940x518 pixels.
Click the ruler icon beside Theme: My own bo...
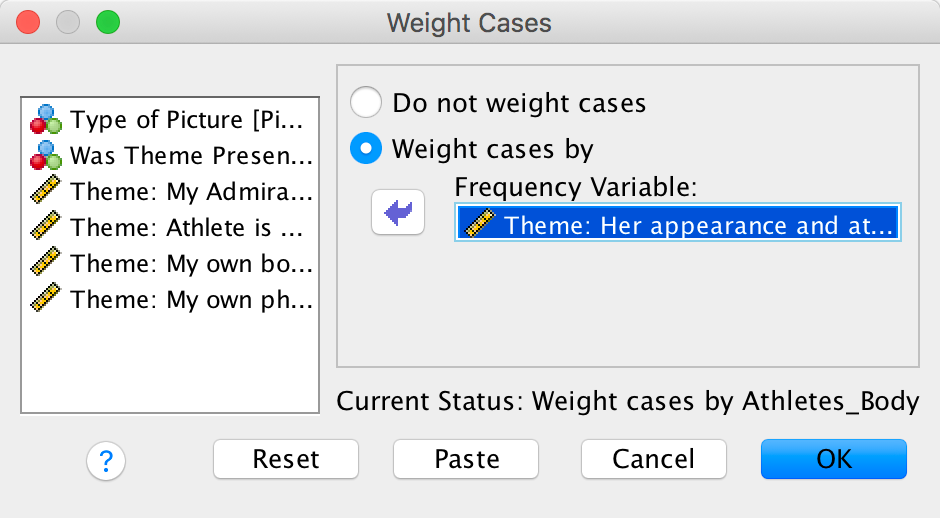[46, 263]
